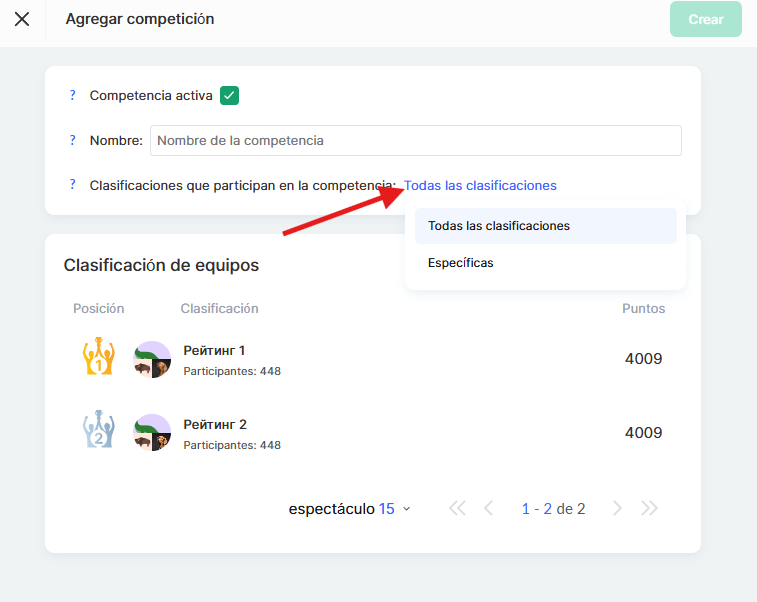Click the help icon beside Competencia activa
Screen dimensions: 757x602
(72, 96)
